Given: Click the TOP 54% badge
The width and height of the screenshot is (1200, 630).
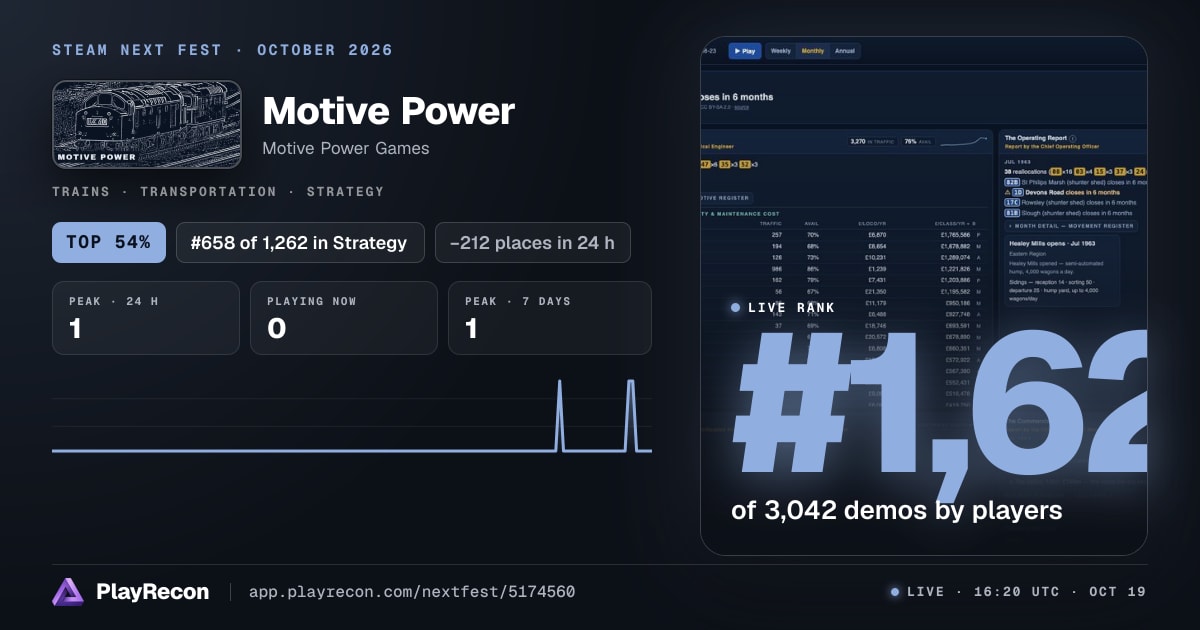Looking at the screenshot, I should (109, 242).
